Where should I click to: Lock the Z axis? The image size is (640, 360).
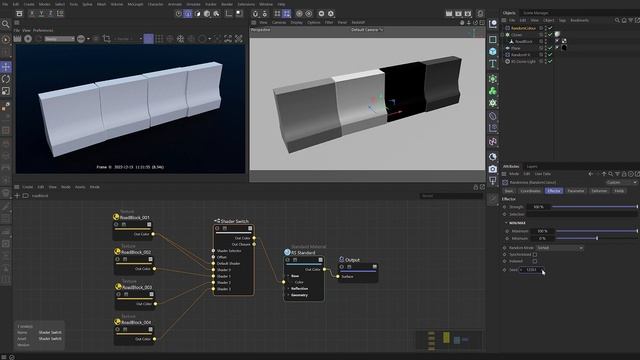coord(50,13)
